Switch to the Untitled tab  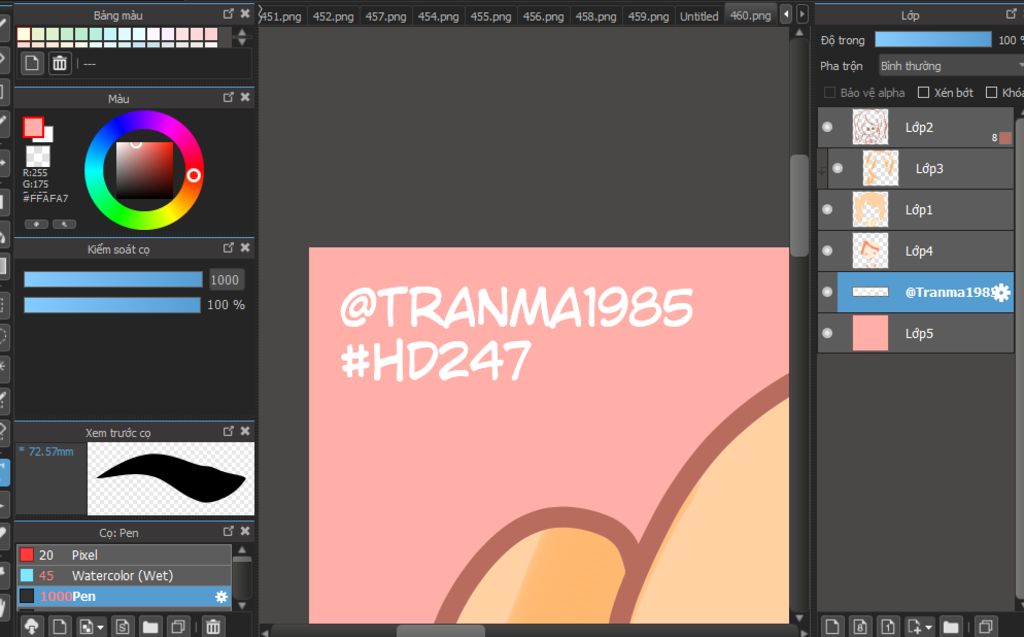point(699,16)
